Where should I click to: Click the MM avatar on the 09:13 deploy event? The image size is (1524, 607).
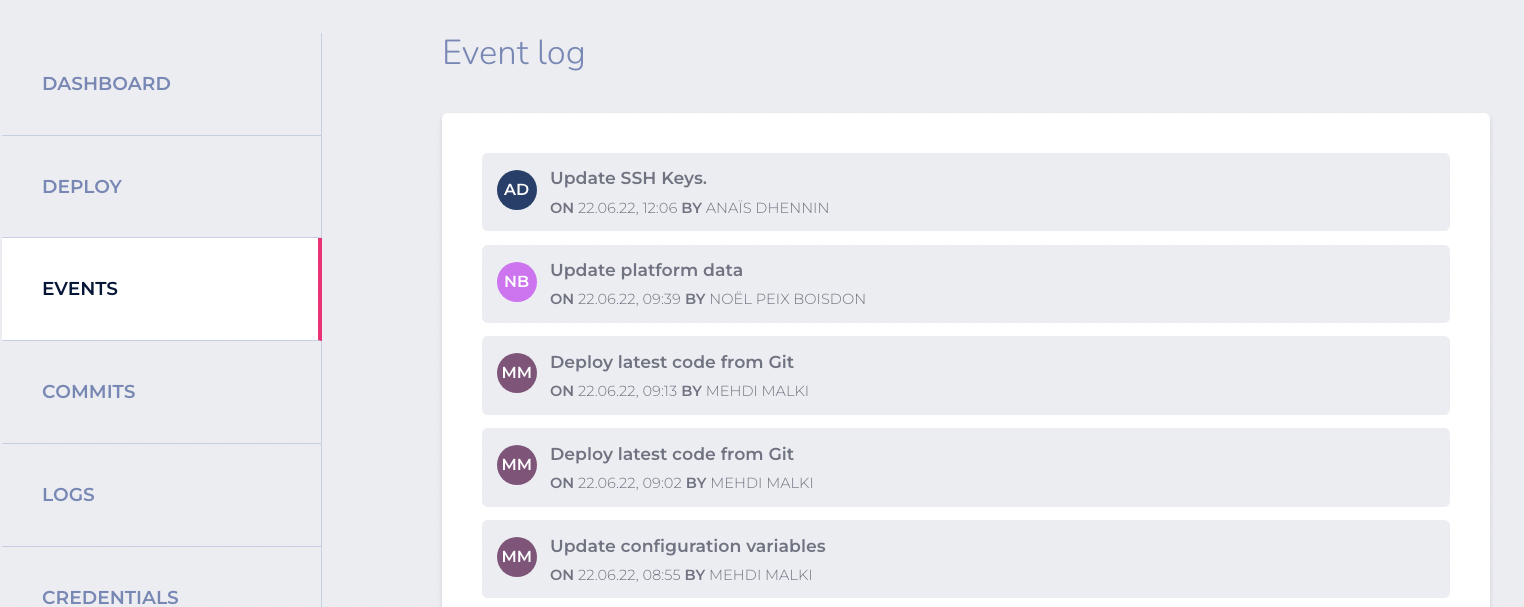tap(517, 374)
